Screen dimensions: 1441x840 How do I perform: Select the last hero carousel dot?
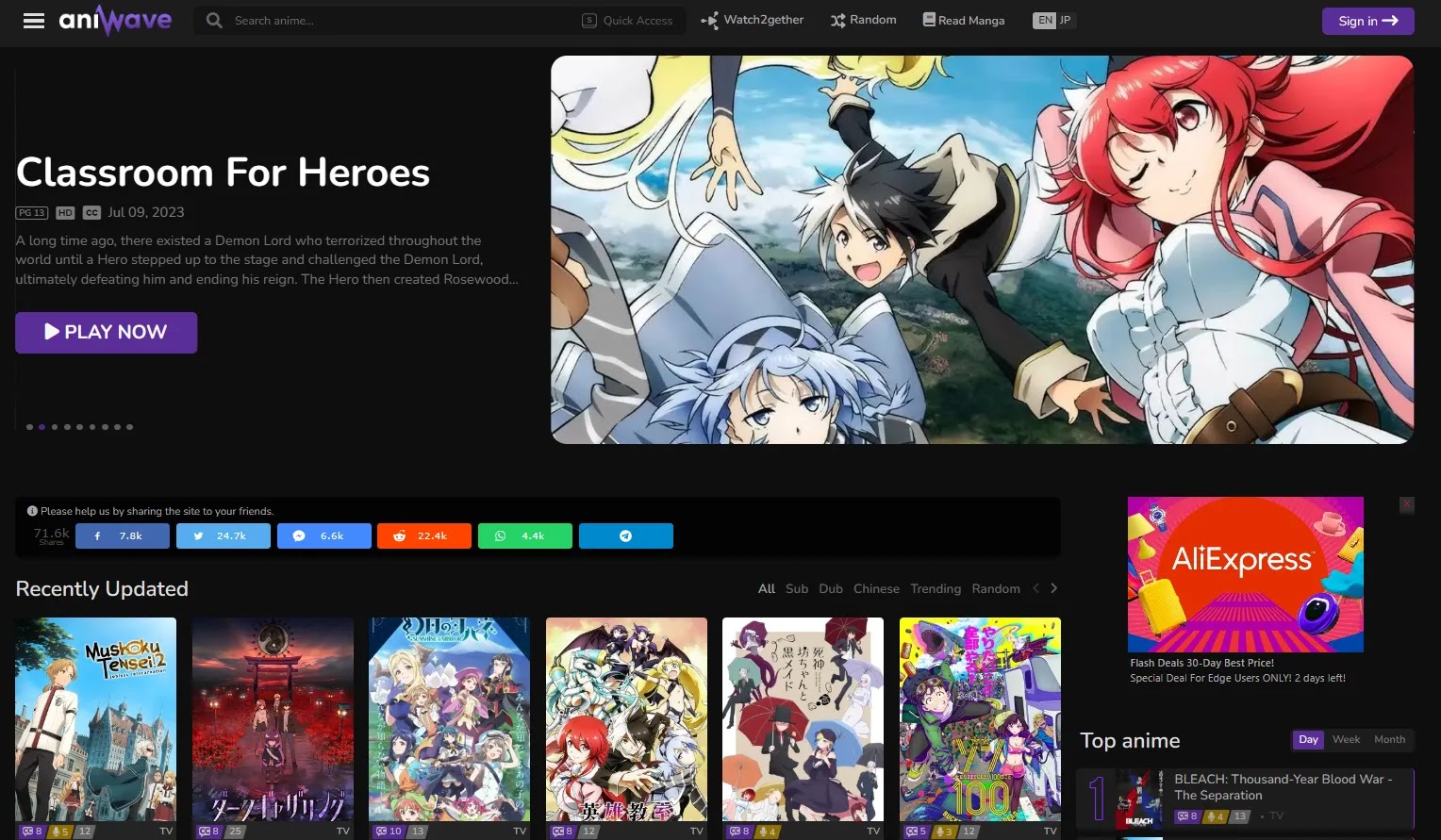point(129,427)
